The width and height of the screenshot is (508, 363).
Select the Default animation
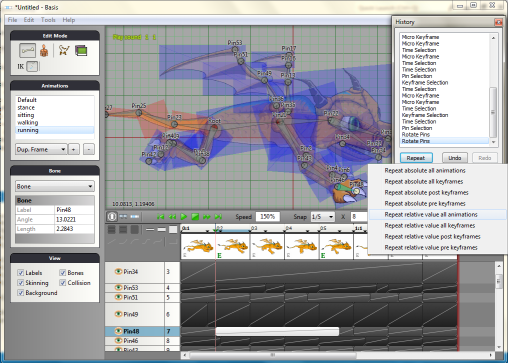tap(55, 100)
